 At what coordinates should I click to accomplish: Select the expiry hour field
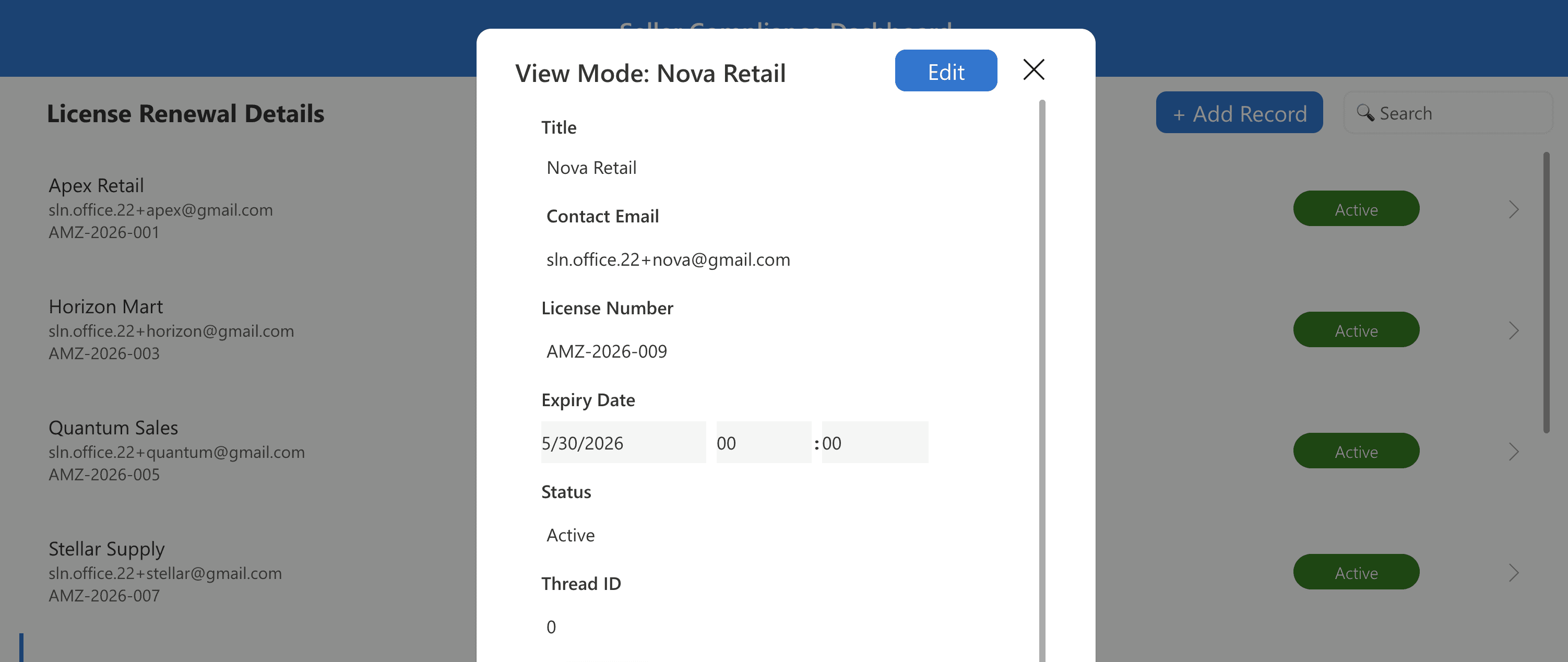click(763, 443)
